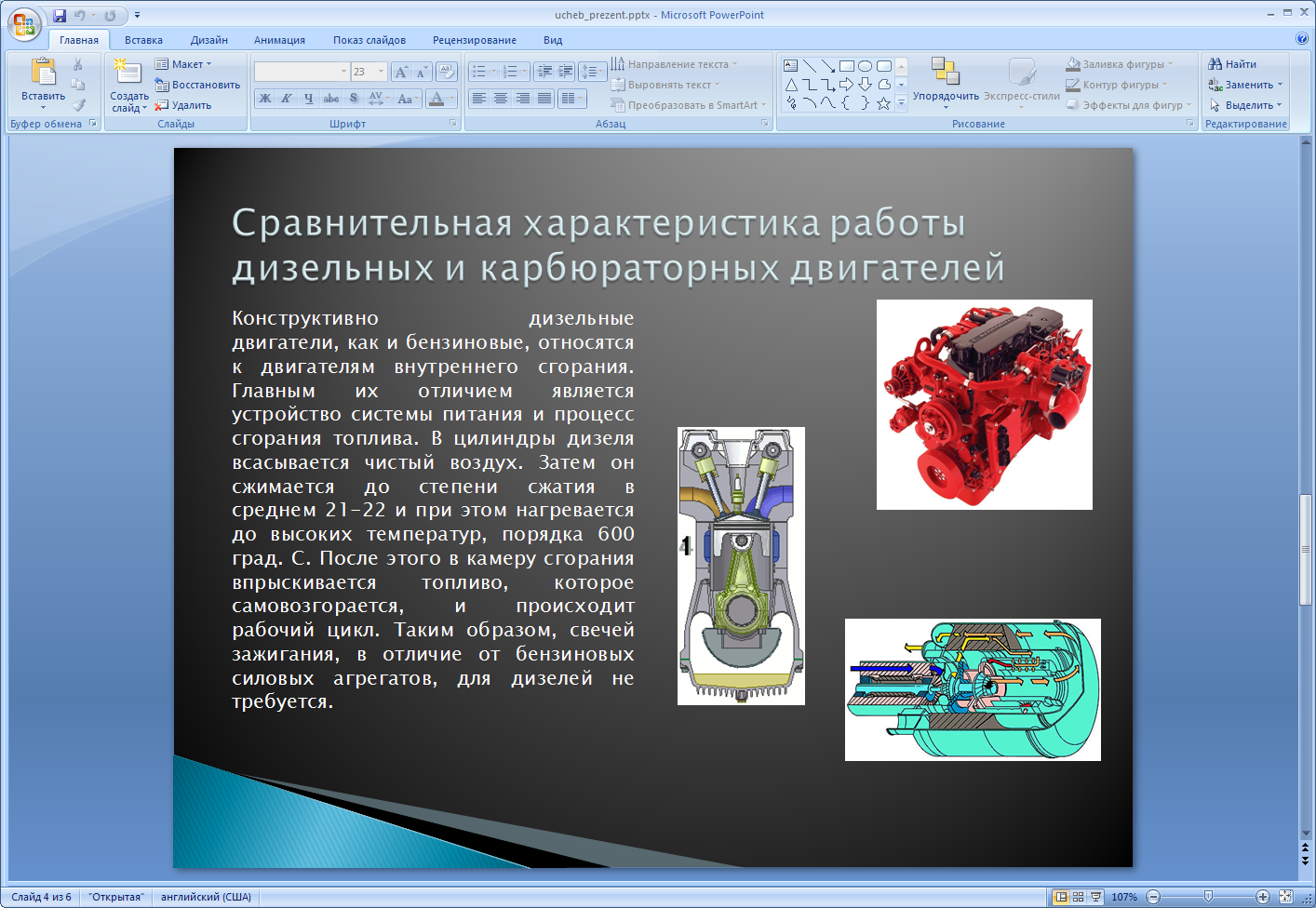
Task: Click Найти to find text
Action: [x=1232, y=64]
